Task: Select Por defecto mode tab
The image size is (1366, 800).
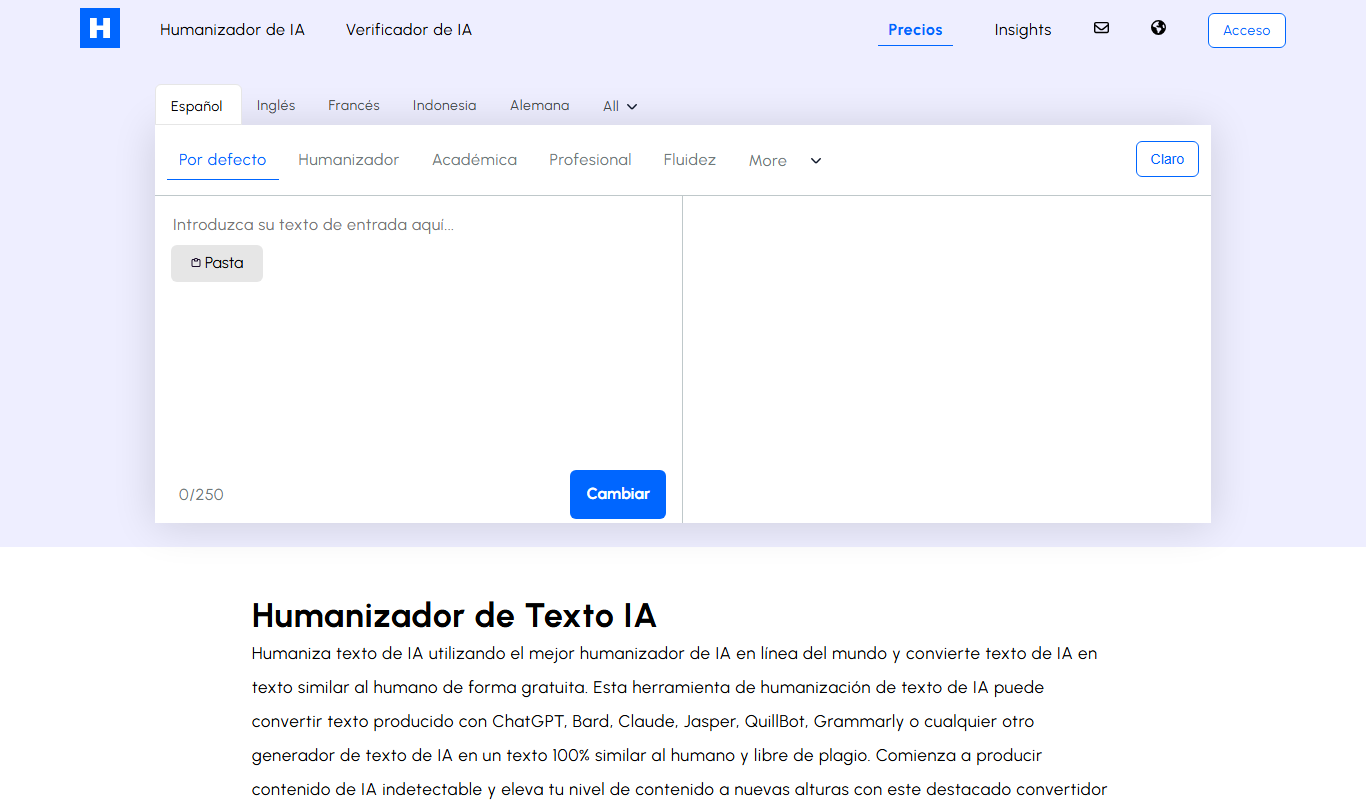Action: [223, 160]
